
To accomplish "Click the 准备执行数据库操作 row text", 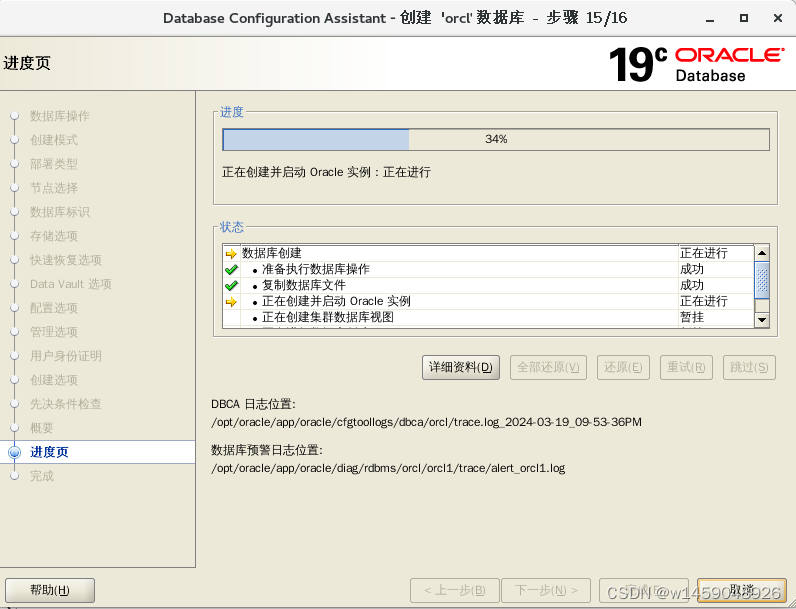I will [316, 269].
